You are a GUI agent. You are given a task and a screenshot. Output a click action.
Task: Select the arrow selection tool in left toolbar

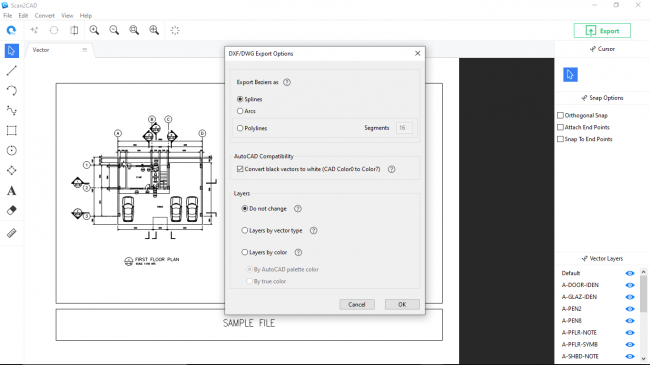coord(12,51)
